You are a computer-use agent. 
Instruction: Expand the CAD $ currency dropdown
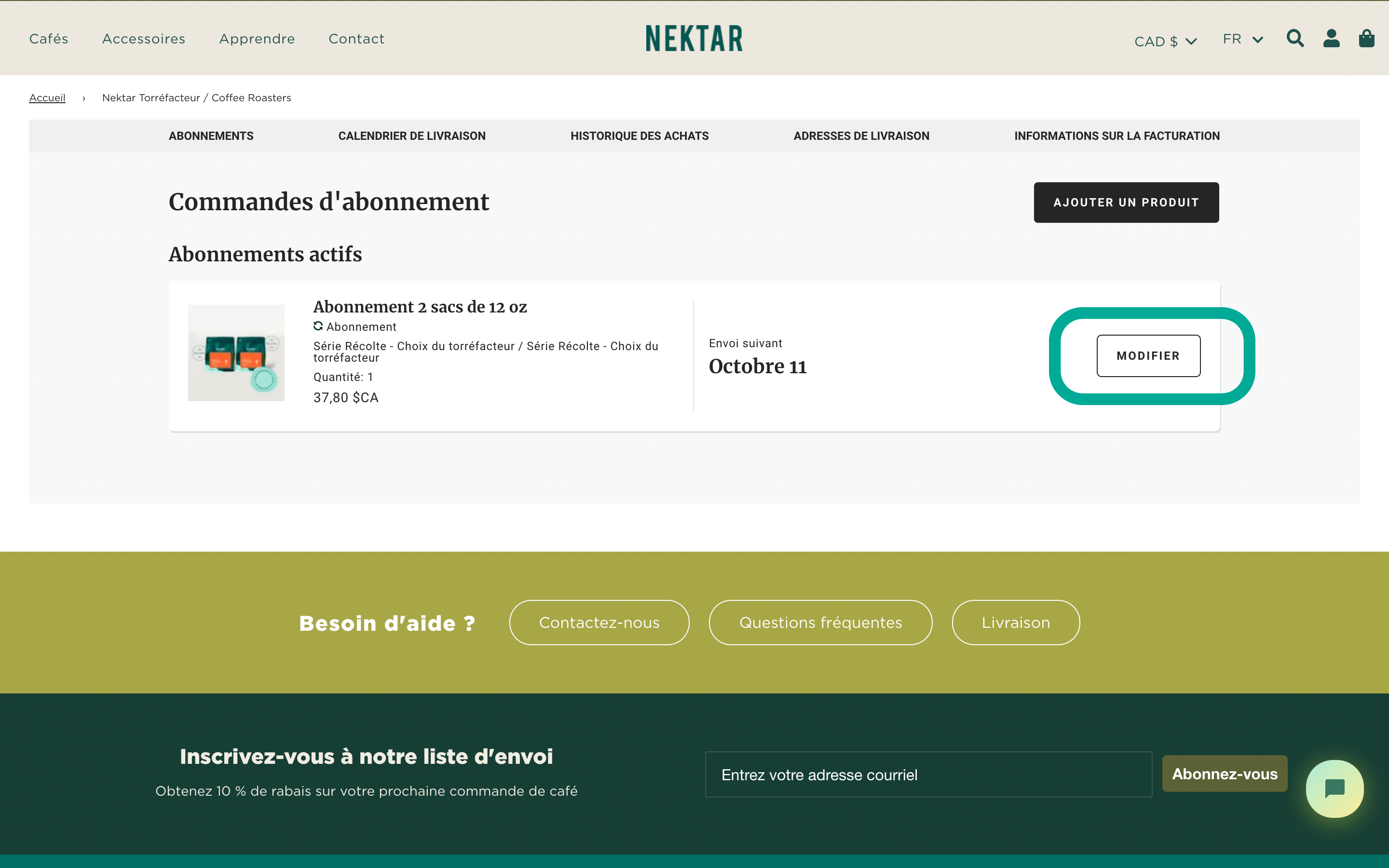(1165, 41)
